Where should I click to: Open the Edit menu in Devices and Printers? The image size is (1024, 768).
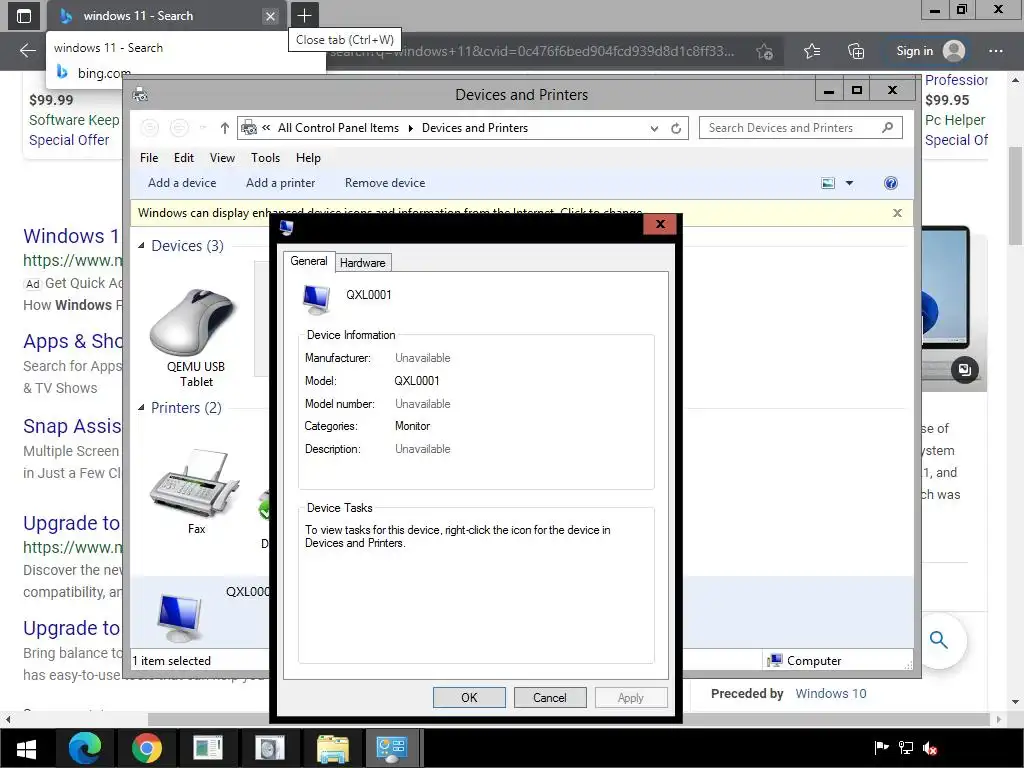184,157
